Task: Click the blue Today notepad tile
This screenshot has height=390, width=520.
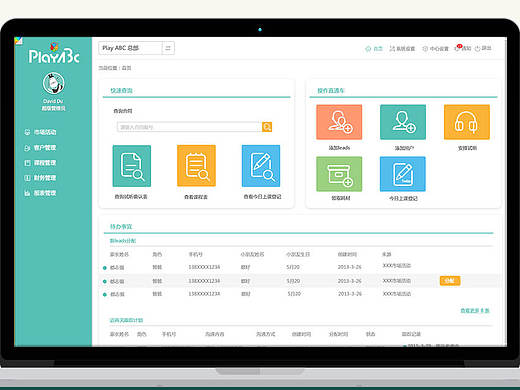Action: [403, 174]
